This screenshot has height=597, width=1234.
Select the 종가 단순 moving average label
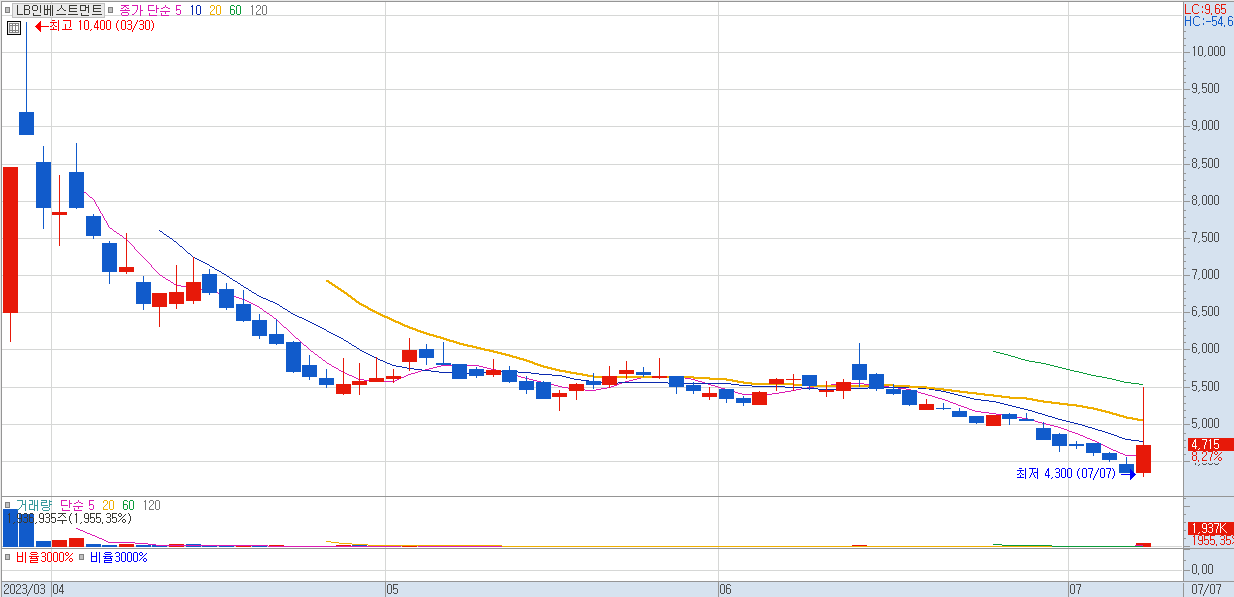[144, 9]
